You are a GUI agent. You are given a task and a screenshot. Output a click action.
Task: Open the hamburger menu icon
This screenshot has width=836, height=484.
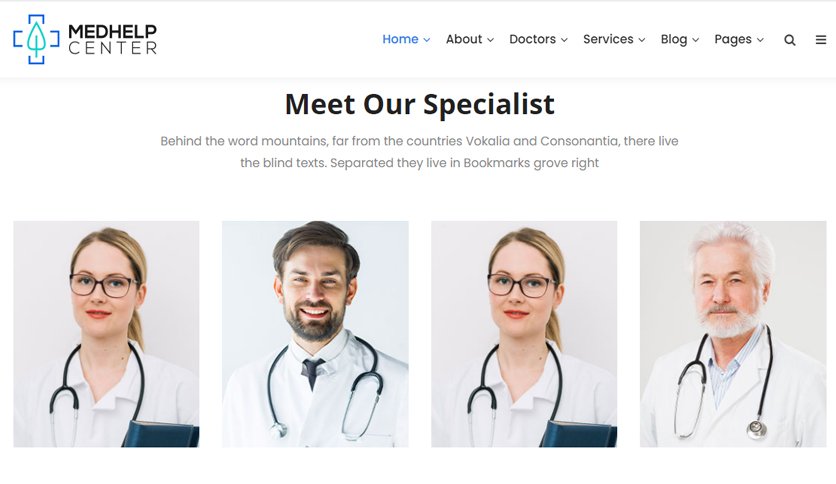(x=821, y=39)
